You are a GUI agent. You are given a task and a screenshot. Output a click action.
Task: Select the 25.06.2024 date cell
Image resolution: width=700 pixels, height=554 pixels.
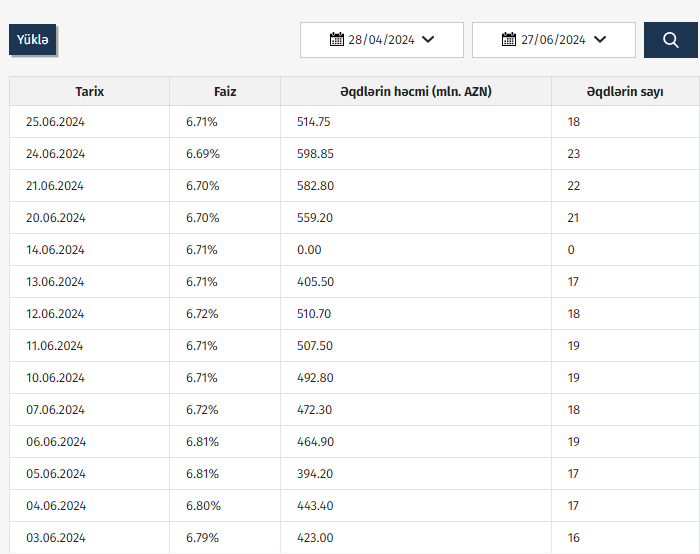click(x=55, y=122)
